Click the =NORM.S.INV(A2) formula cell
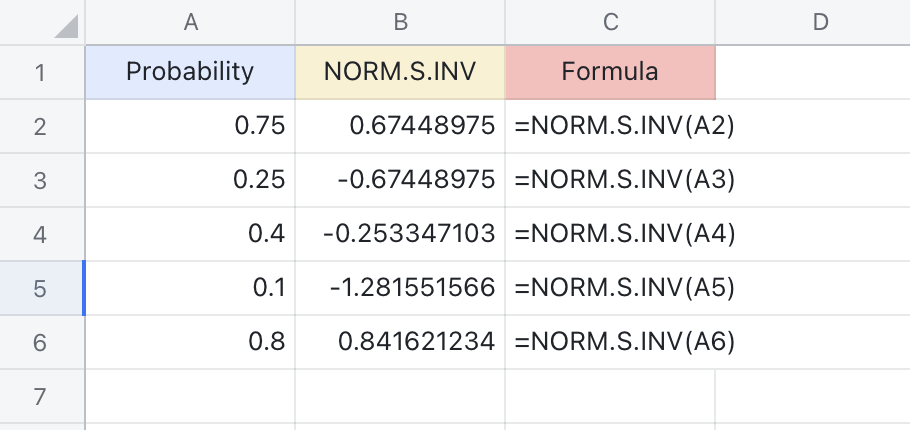Screen dimensions: 910x430 tap(610, 126)
